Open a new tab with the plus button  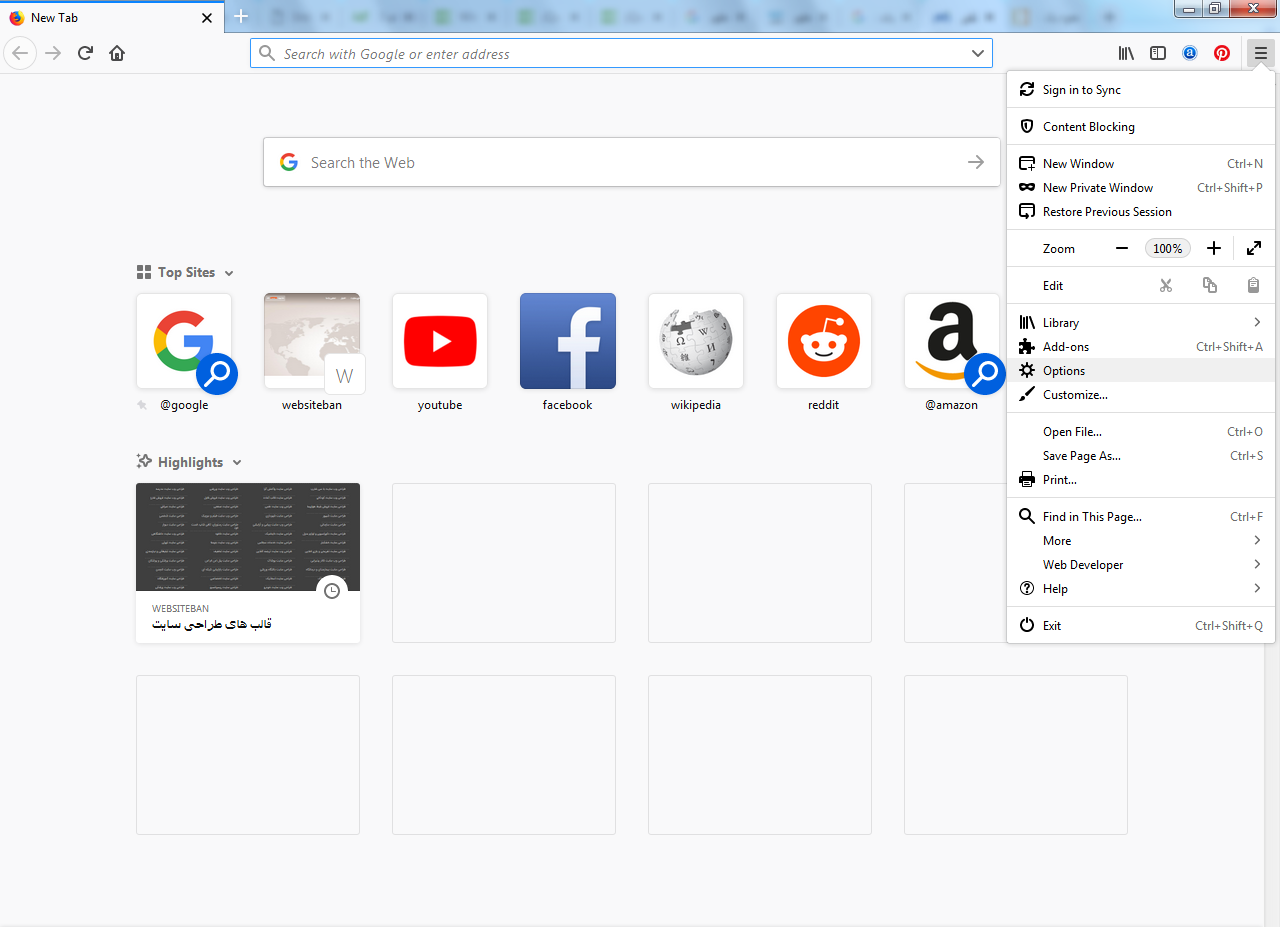[x=240, y=16]
